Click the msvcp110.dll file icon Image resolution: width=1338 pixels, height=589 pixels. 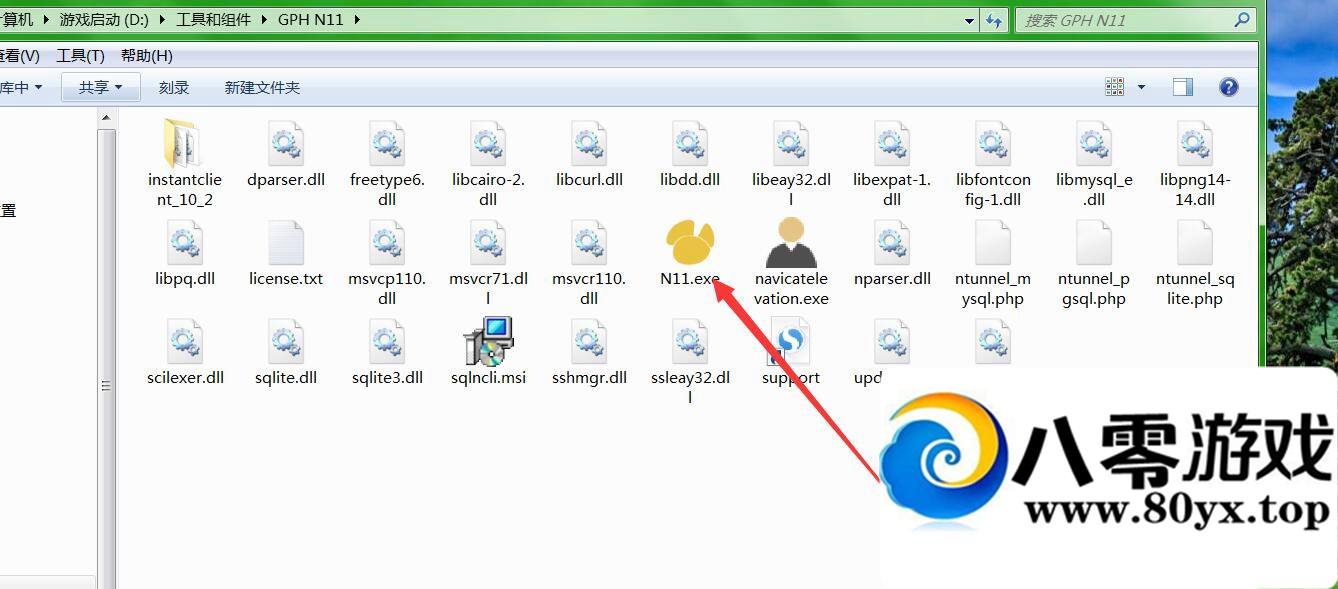click(387, 243)
